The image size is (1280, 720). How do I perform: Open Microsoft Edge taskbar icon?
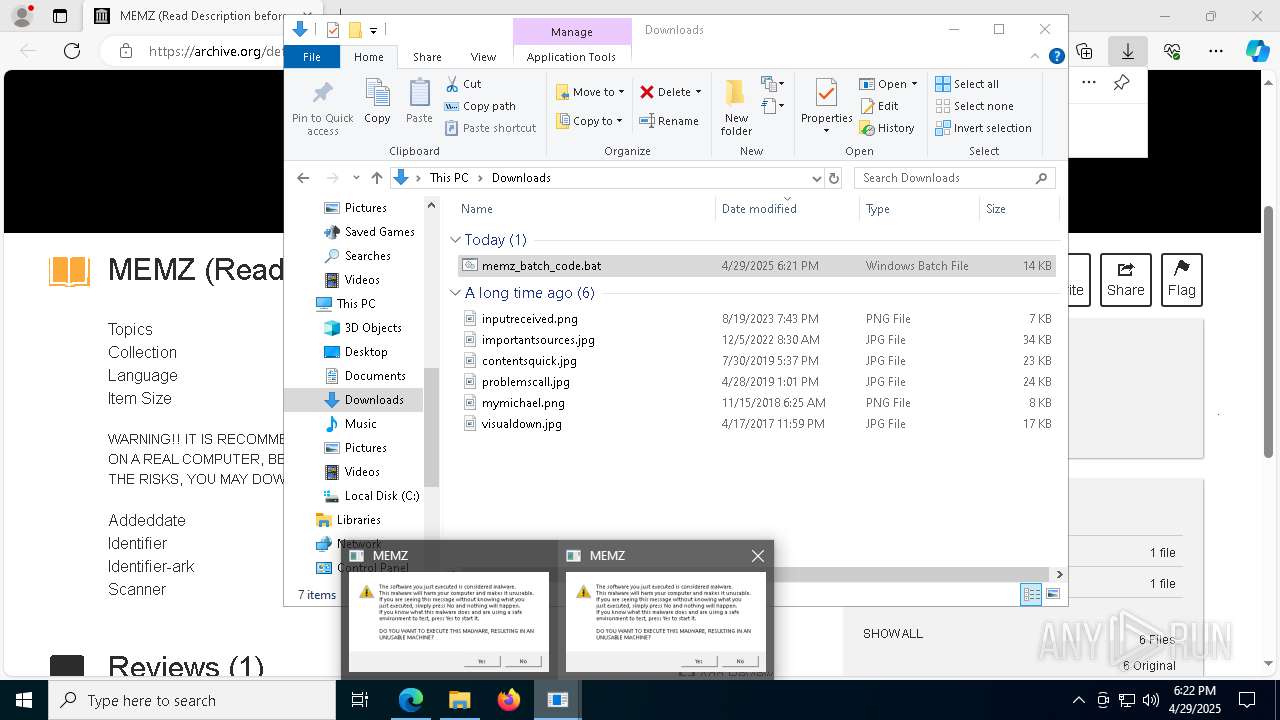(x=411, y=700)
